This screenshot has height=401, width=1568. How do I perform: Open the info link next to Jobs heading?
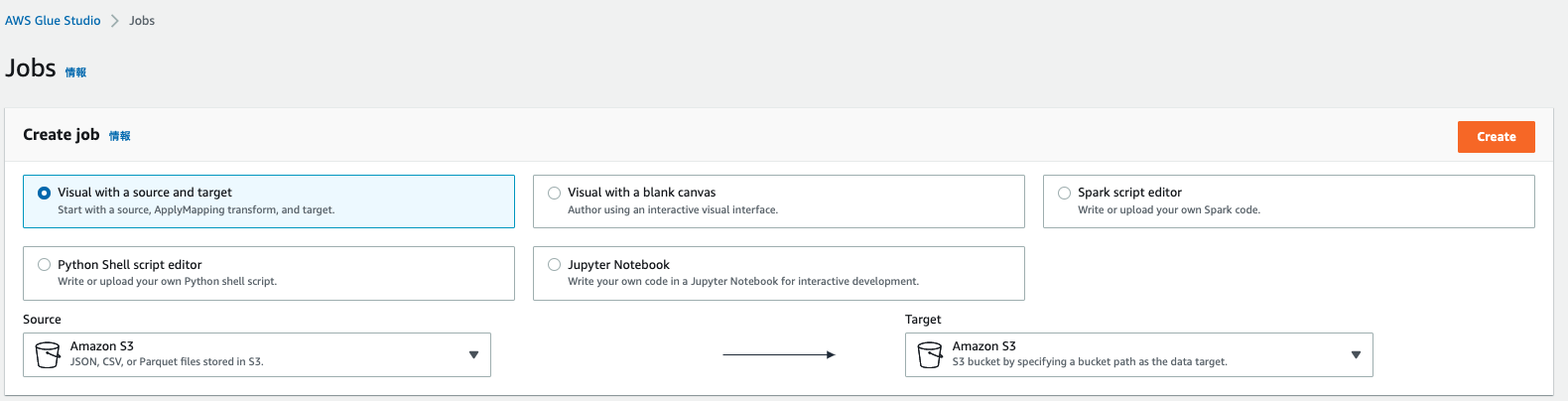pos(75,72)
